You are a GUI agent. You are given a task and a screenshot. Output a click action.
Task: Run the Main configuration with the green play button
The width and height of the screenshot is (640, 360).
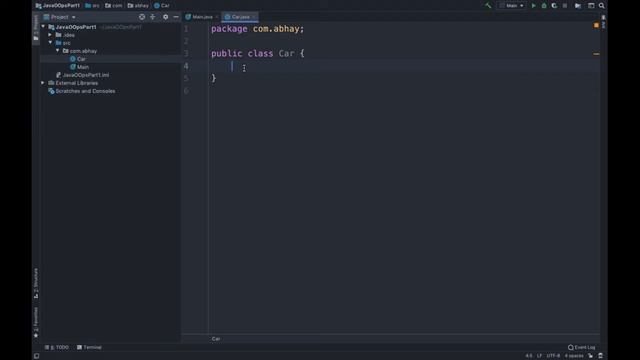(533, 6)
